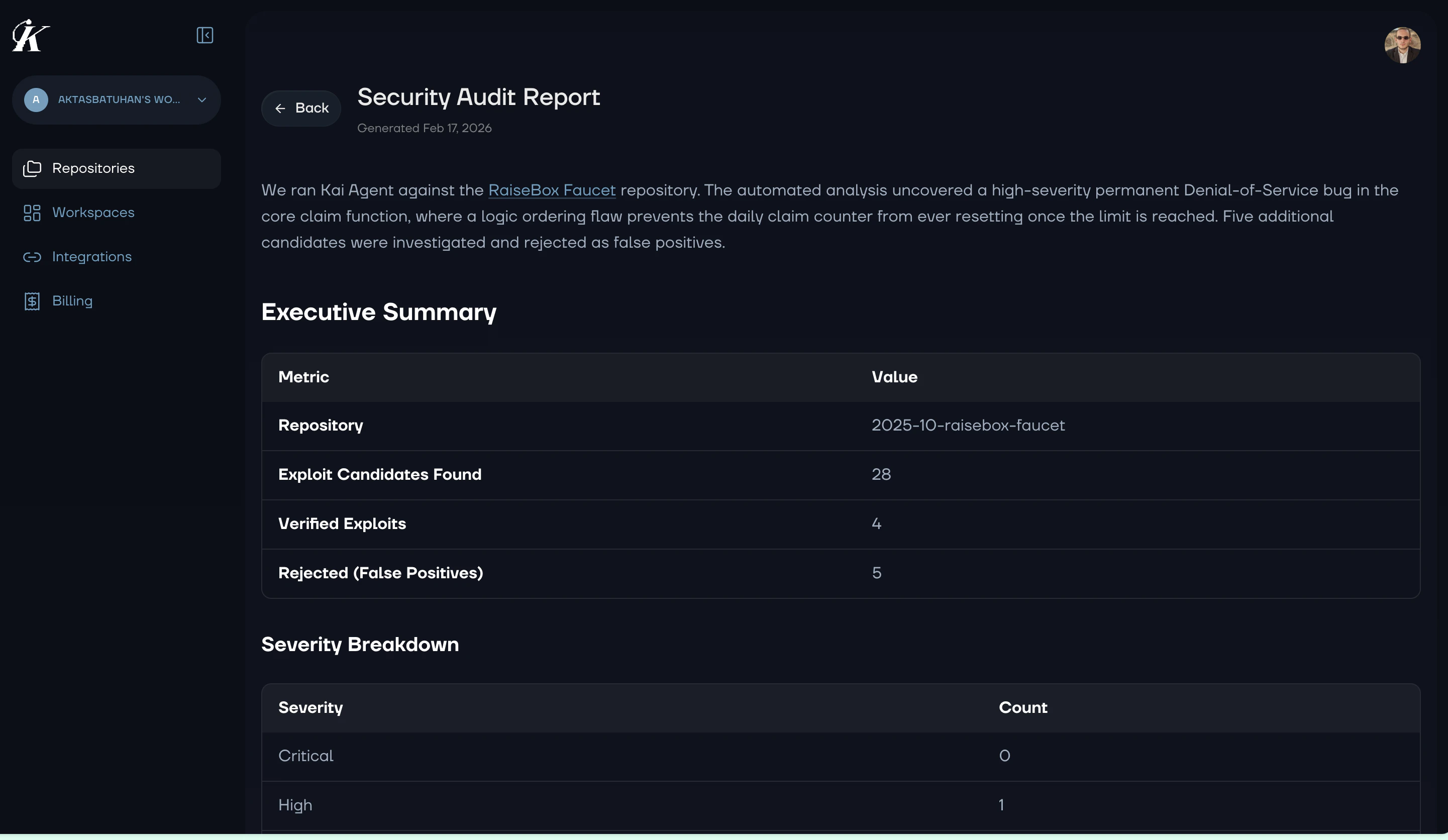Click the Billing receipt icon
Image resolution: width=1448 pixels, height=840 pixels.
click(x=32, y=301)
